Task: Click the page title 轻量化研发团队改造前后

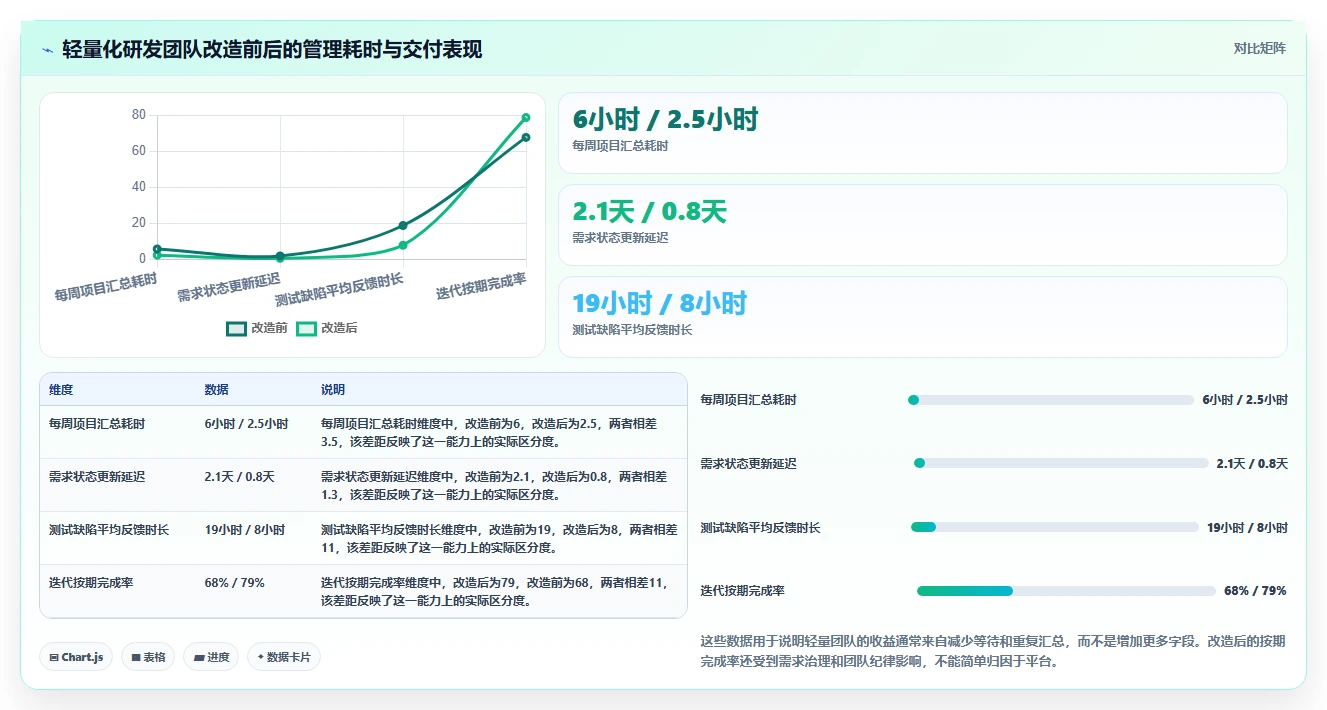Action: pyautogui.click(x=272, y=49)
